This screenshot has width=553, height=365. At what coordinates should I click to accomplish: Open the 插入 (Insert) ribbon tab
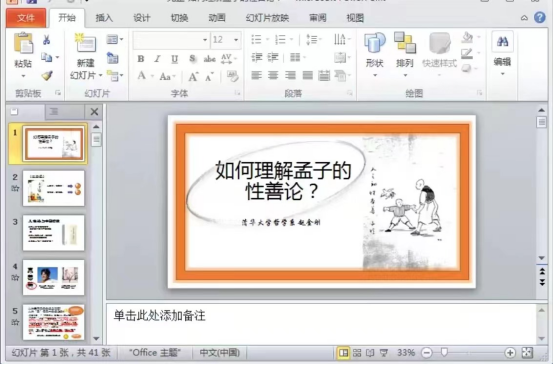click(x=104, y=18)
